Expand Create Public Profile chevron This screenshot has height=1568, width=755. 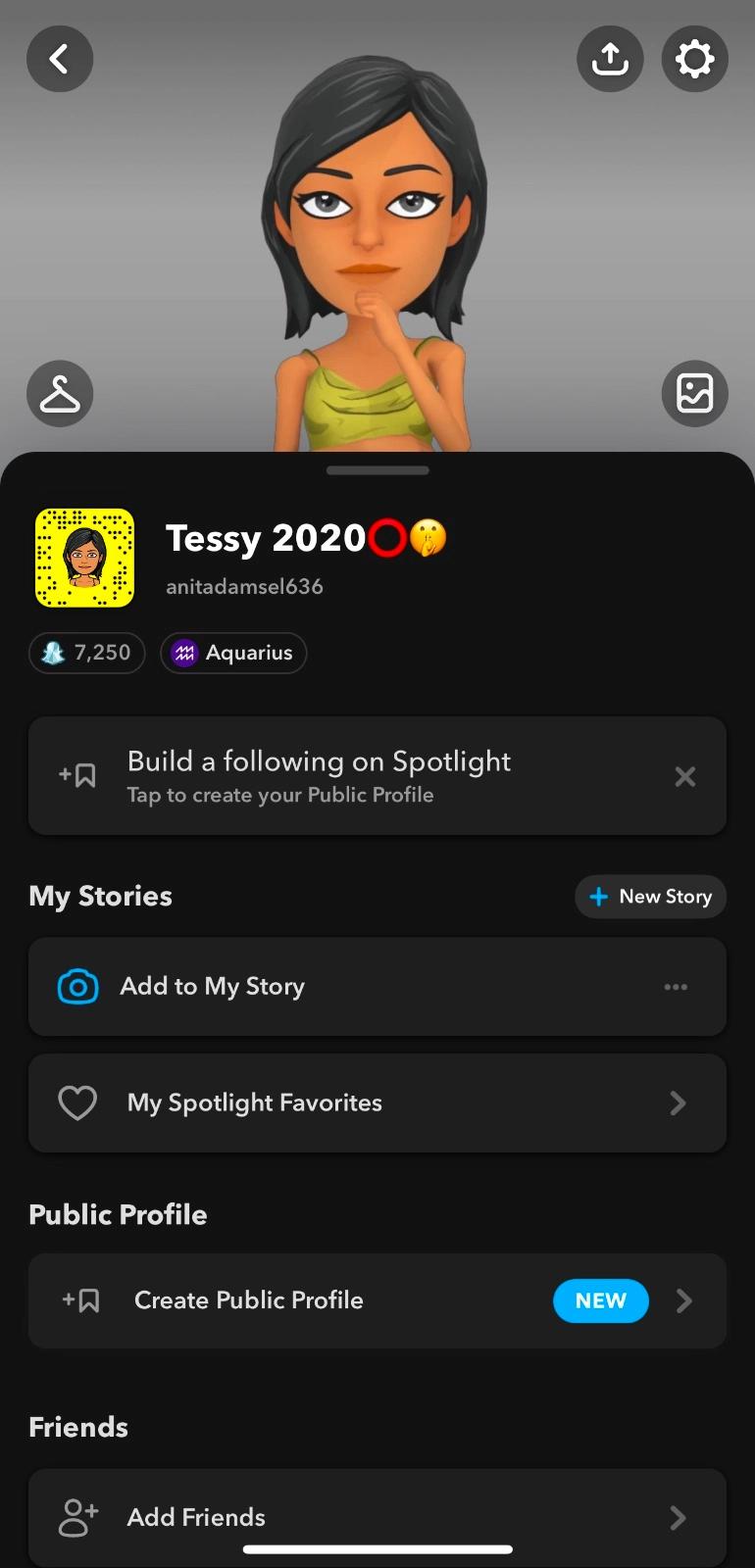tap(684, 1300)
